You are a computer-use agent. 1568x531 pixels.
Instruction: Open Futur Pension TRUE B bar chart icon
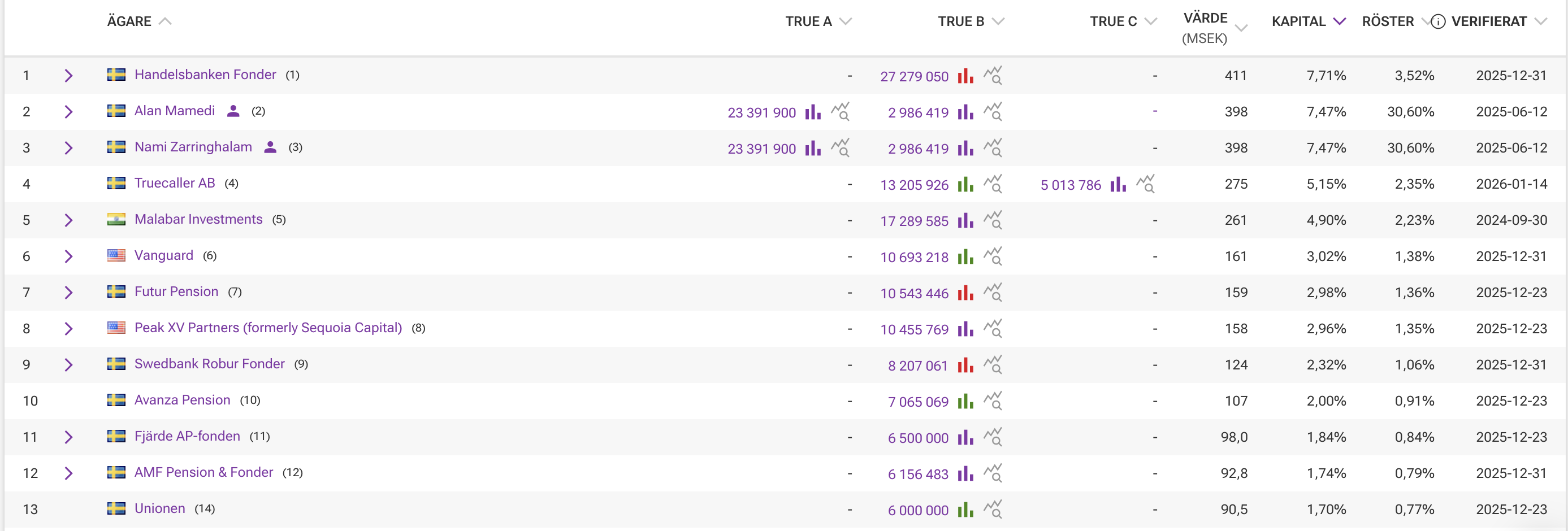(965, 293)
